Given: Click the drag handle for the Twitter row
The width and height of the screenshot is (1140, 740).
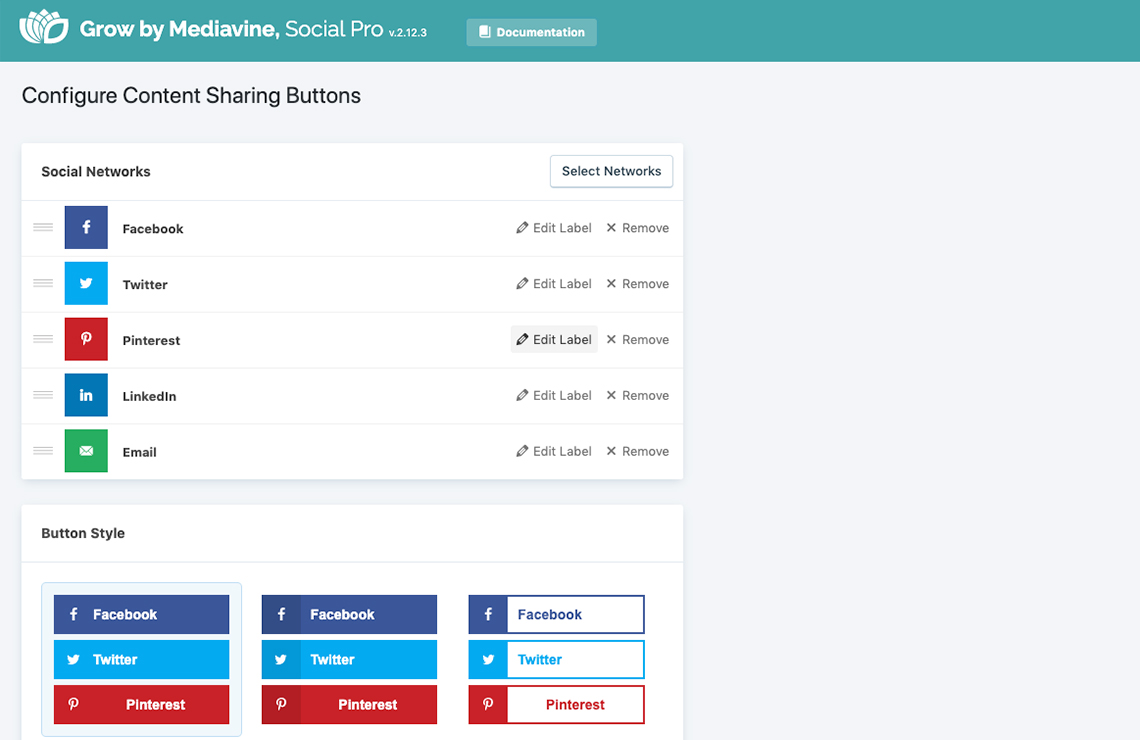Looking at the screenshot, I should (43, 283).
